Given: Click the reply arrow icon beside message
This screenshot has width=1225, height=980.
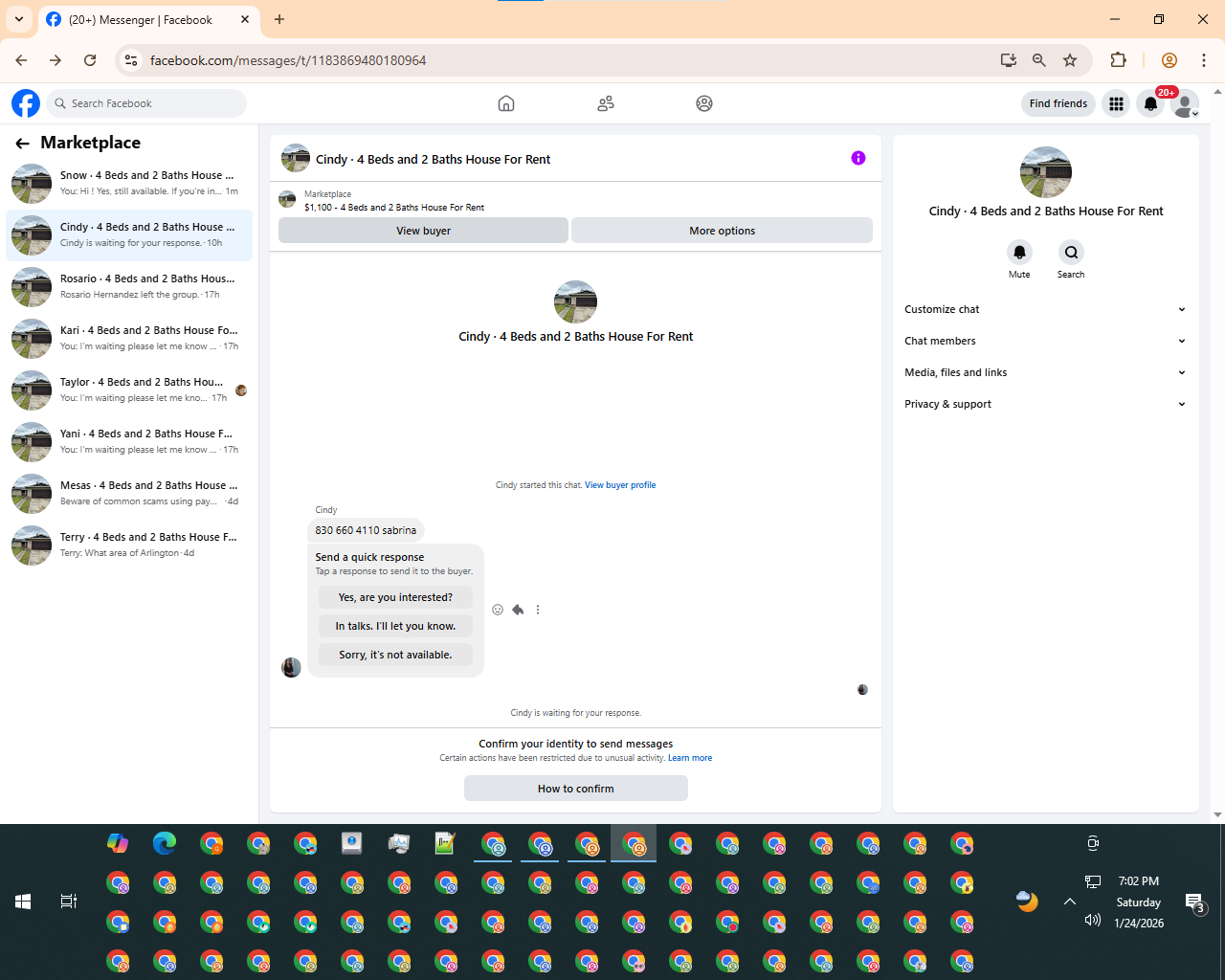Looking at the screenshot, I should click(x=518, y=610).
